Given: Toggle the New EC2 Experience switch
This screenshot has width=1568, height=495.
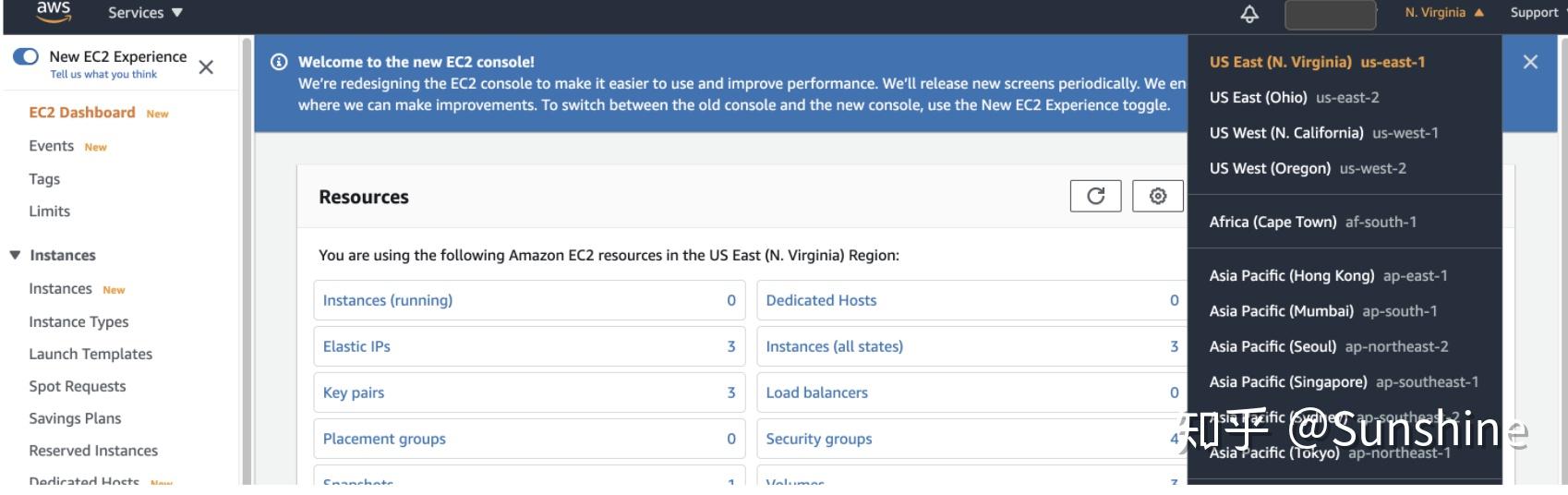Looking at the screenshot, I should (26, 56).
